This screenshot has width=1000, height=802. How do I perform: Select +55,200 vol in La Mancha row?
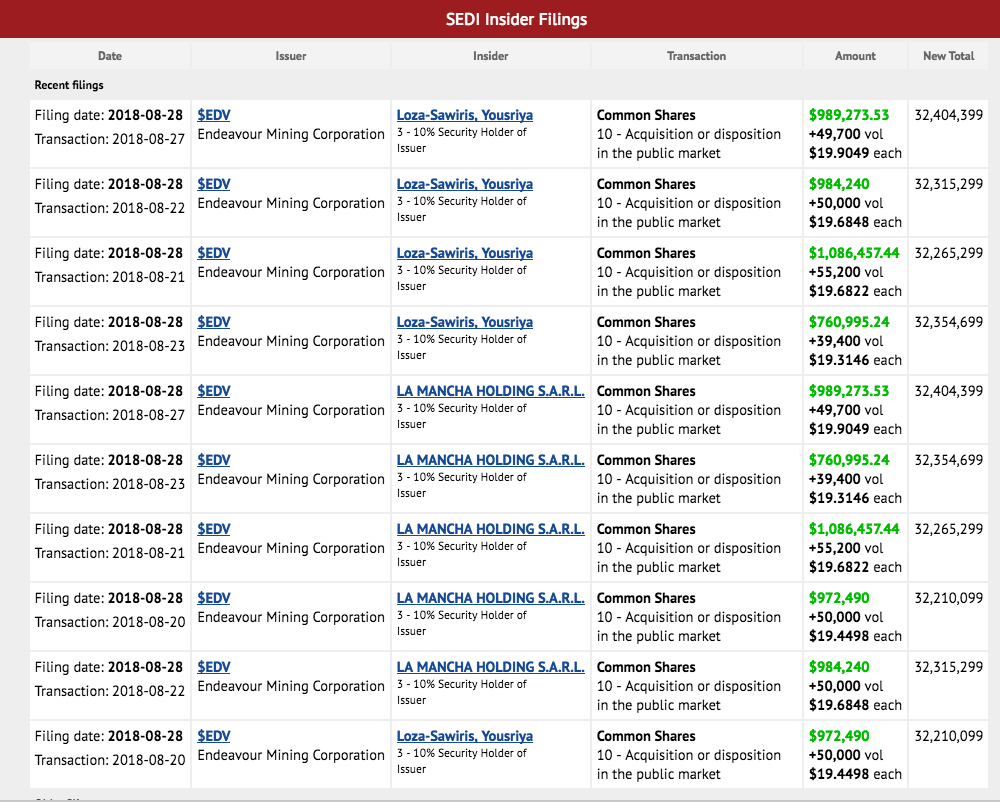846,548
